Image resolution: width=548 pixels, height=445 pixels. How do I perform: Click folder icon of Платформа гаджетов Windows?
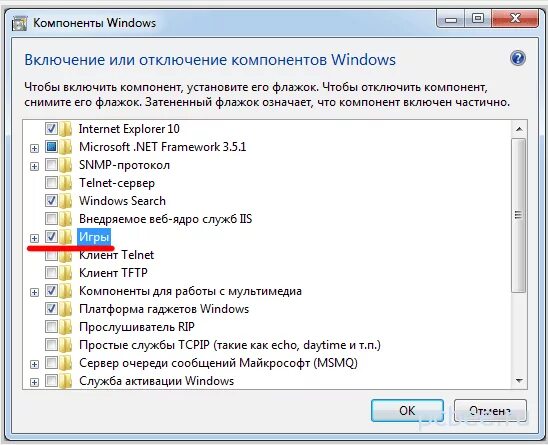tap(66, 309)
